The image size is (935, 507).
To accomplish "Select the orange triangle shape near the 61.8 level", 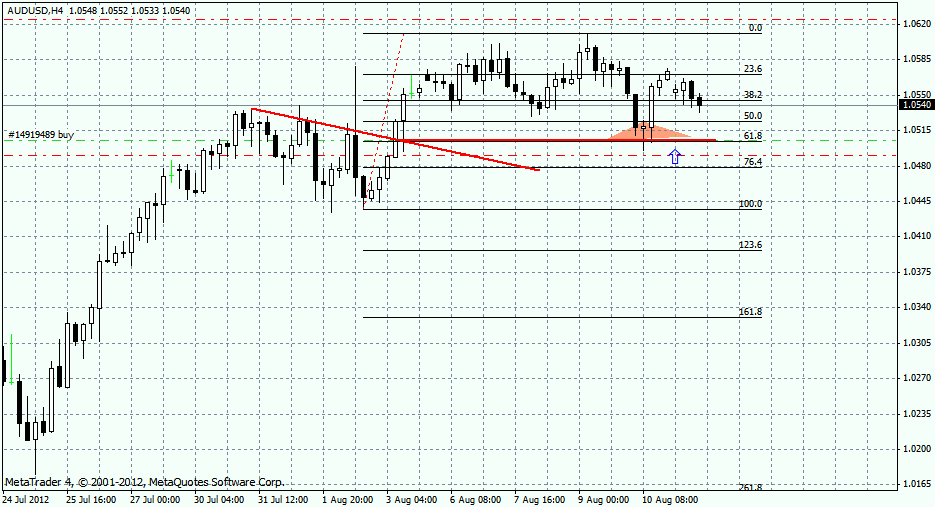I will (649, 132).
